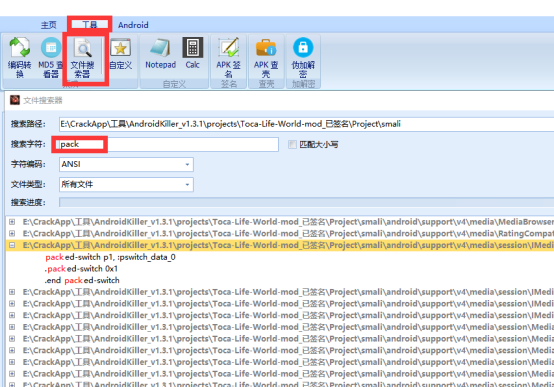Toggle the 匹配大小写 checkbox

coord(292,144)
